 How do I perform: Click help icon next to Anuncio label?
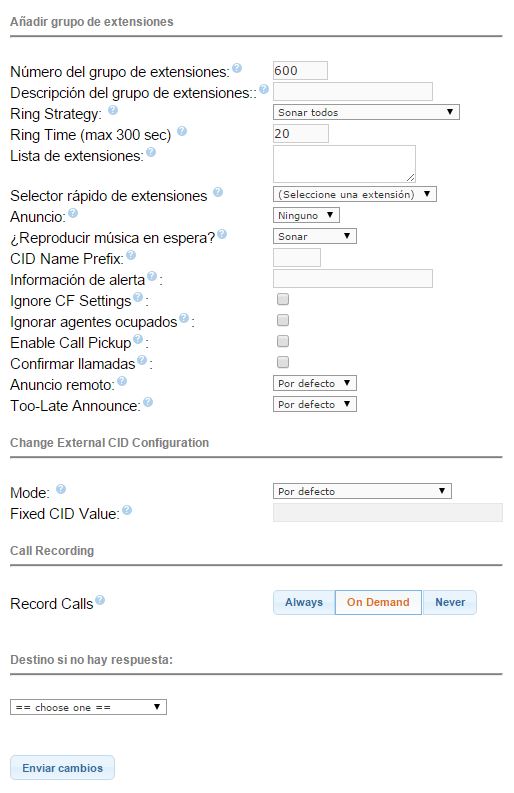pos(73,213)
